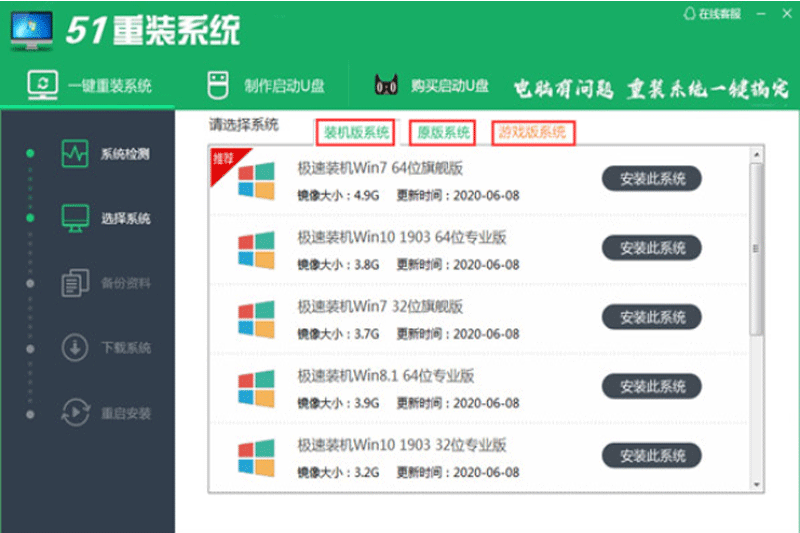Click the 在线客服 bell icon
Image resolution: width=800 pixels, height=533 pixels.
pos(689,14)
